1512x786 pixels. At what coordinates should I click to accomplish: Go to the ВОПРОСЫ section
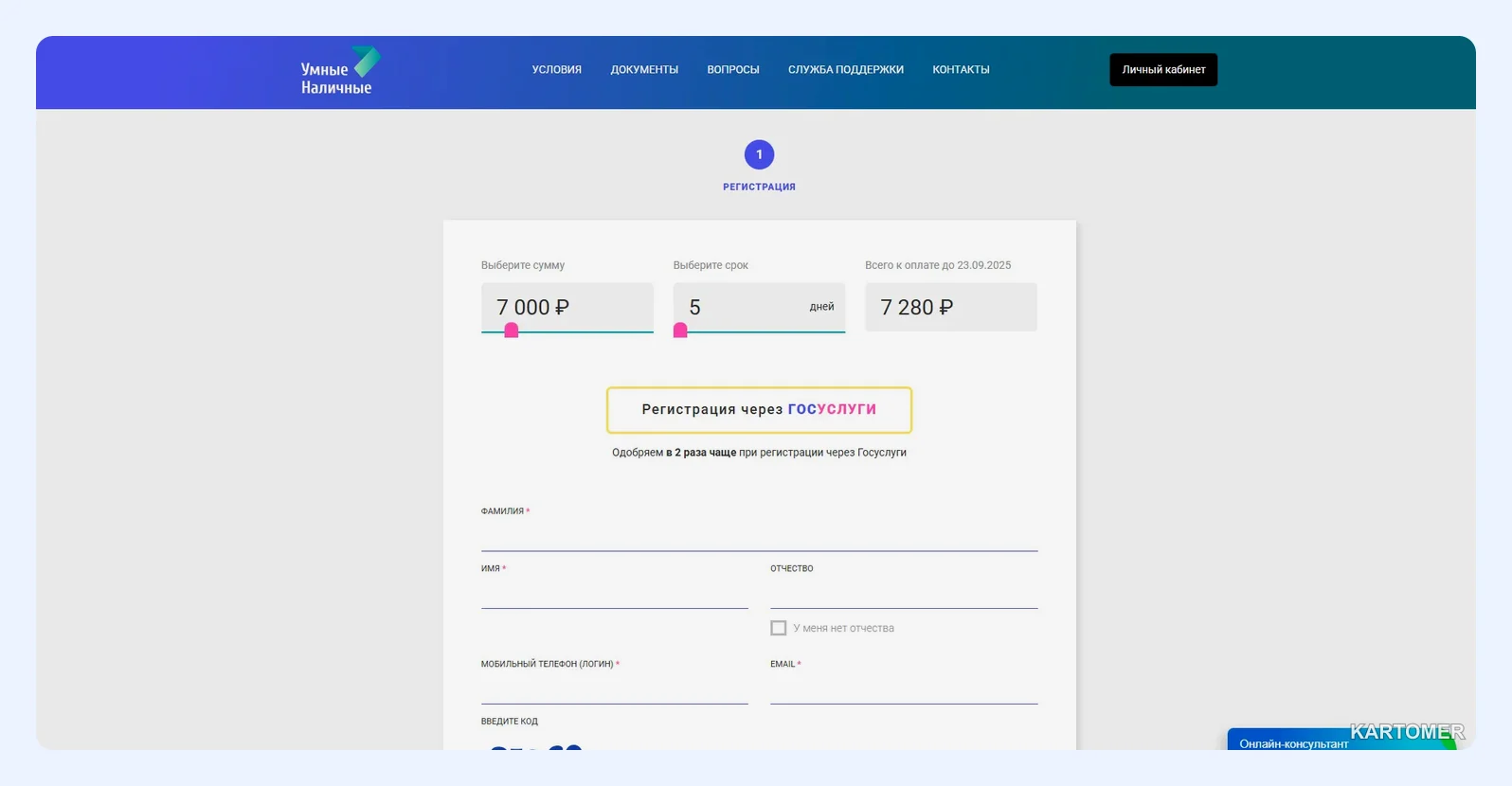click(x=733, y=70)
